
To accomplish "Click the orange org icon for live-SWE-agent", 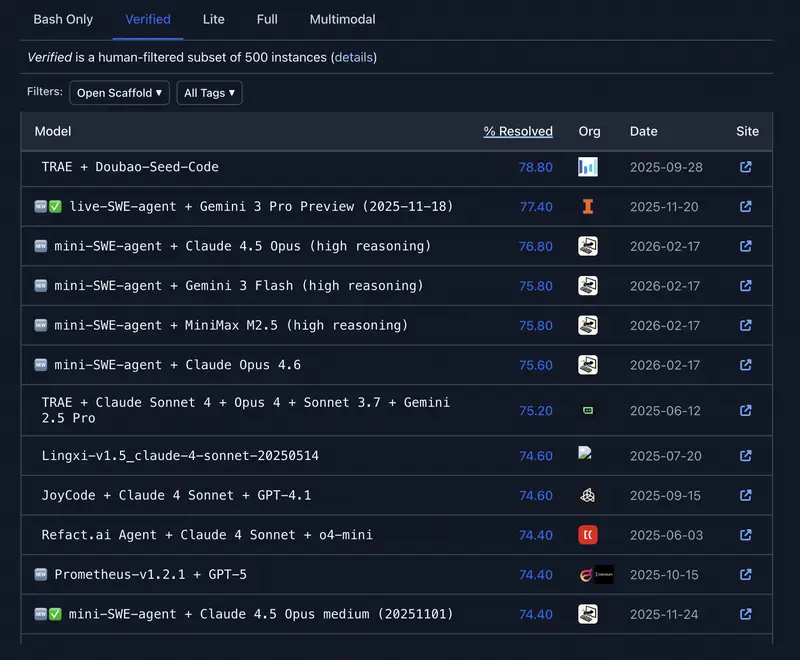I will (588, 207).
